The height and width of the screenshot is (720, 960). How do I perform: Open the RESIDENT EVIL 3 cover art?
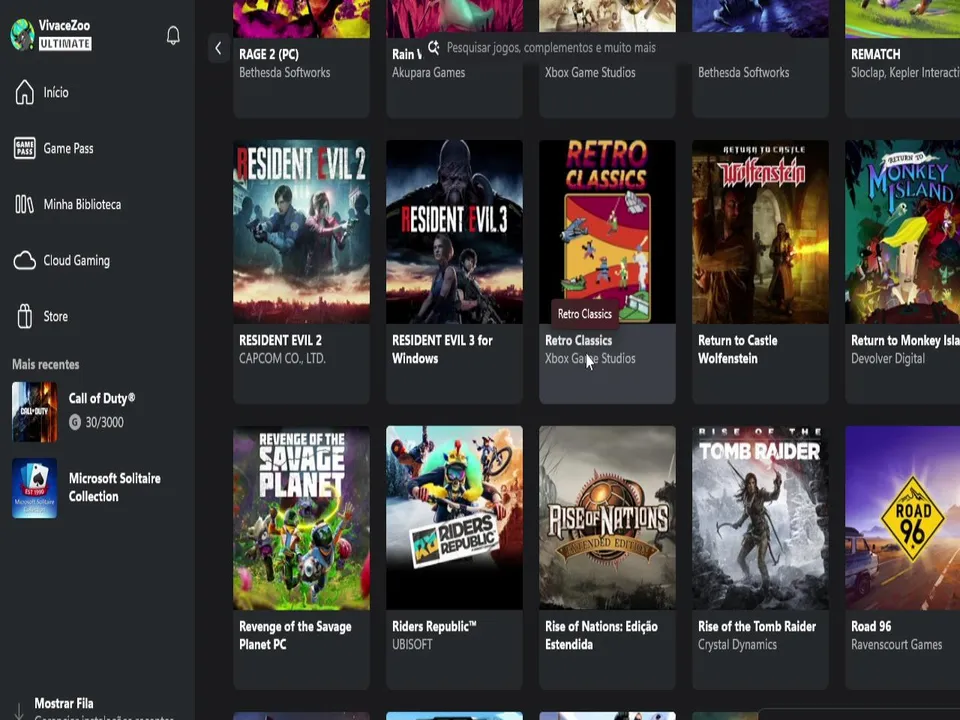454,232
